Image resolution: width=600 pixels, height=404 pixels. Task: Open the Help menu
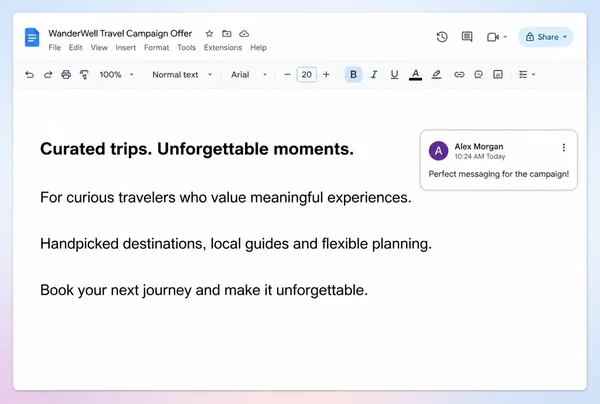(x=258, y=48)
